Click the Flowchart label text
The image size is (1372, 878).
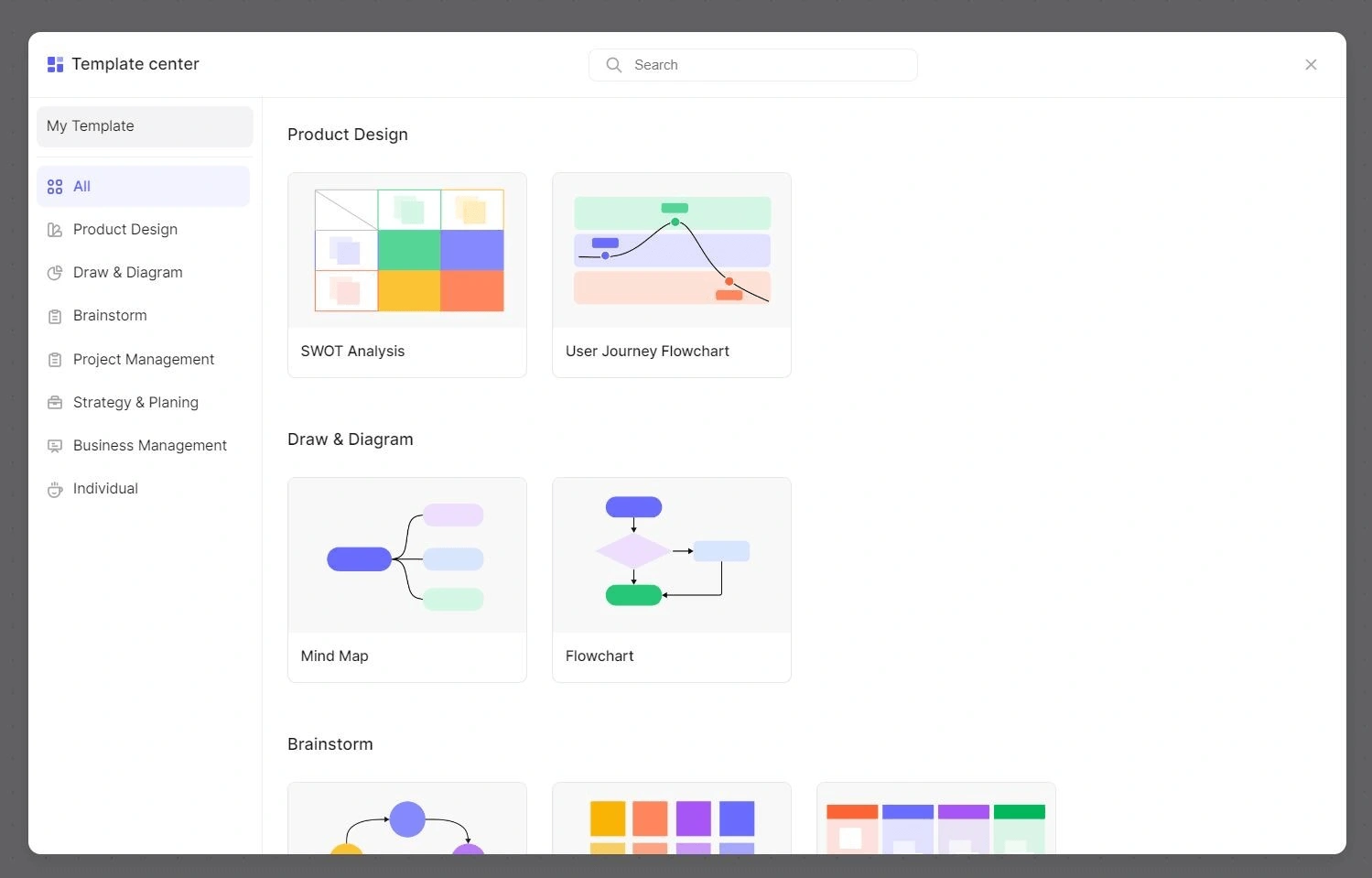click(600, 656)
